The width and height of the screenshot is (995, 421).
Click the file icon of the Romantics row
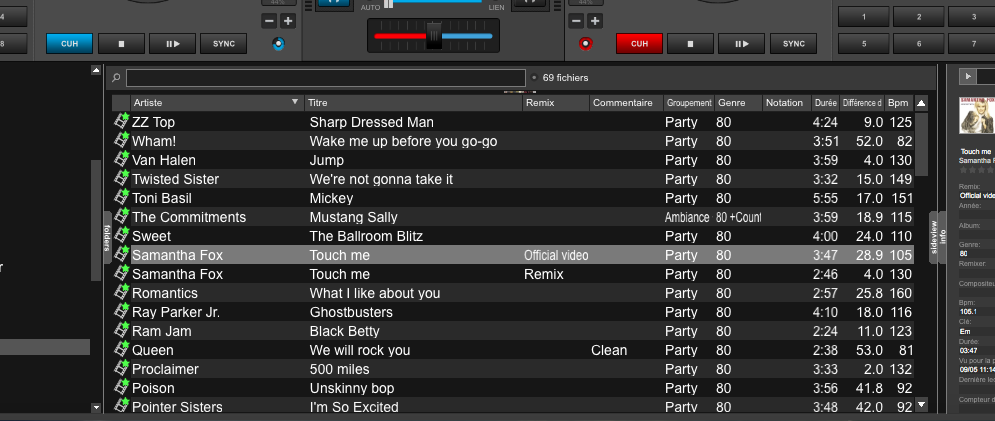pyautogui.click(x=121, y=292)
